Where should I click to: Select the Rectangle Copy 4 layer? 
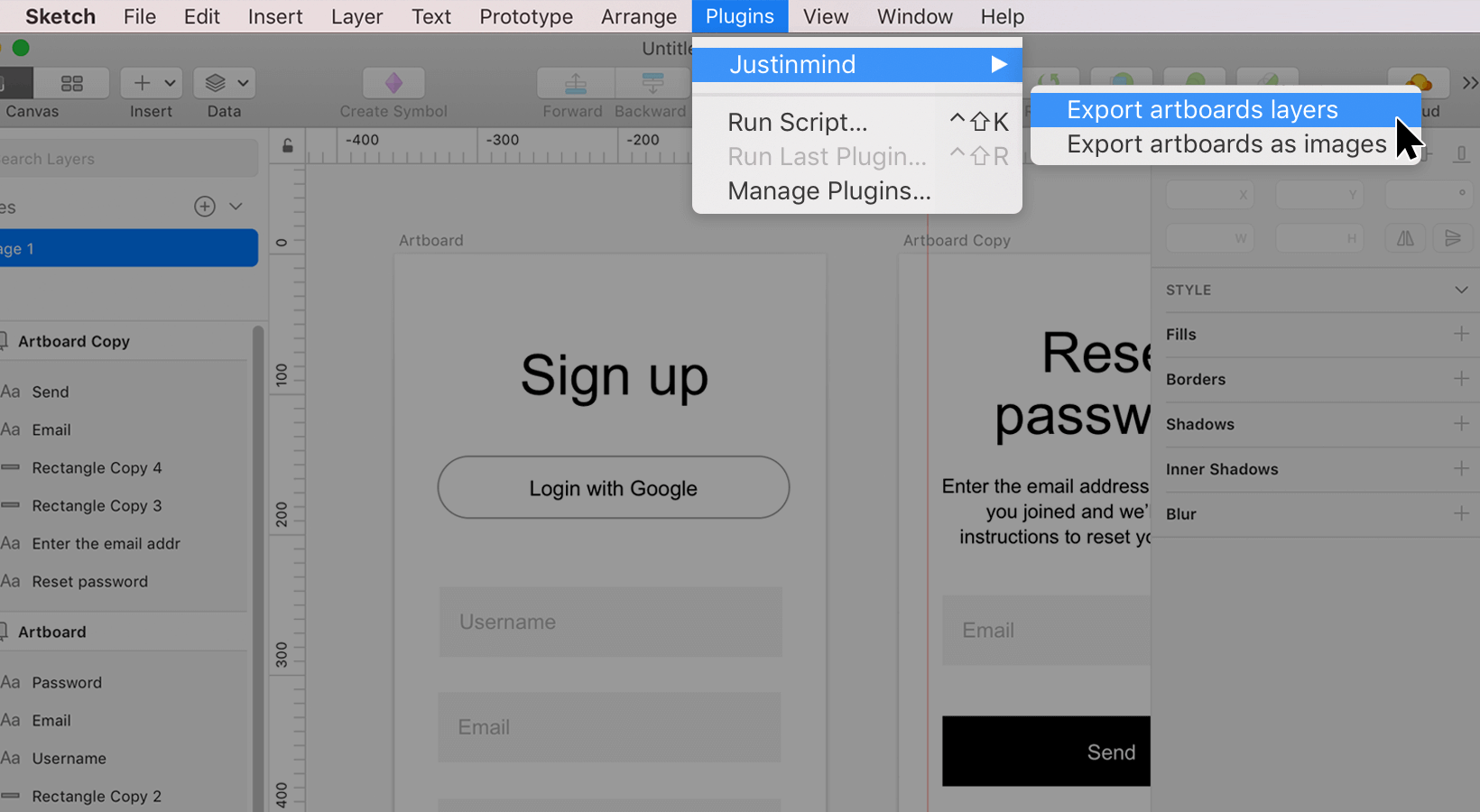(125, 467)
